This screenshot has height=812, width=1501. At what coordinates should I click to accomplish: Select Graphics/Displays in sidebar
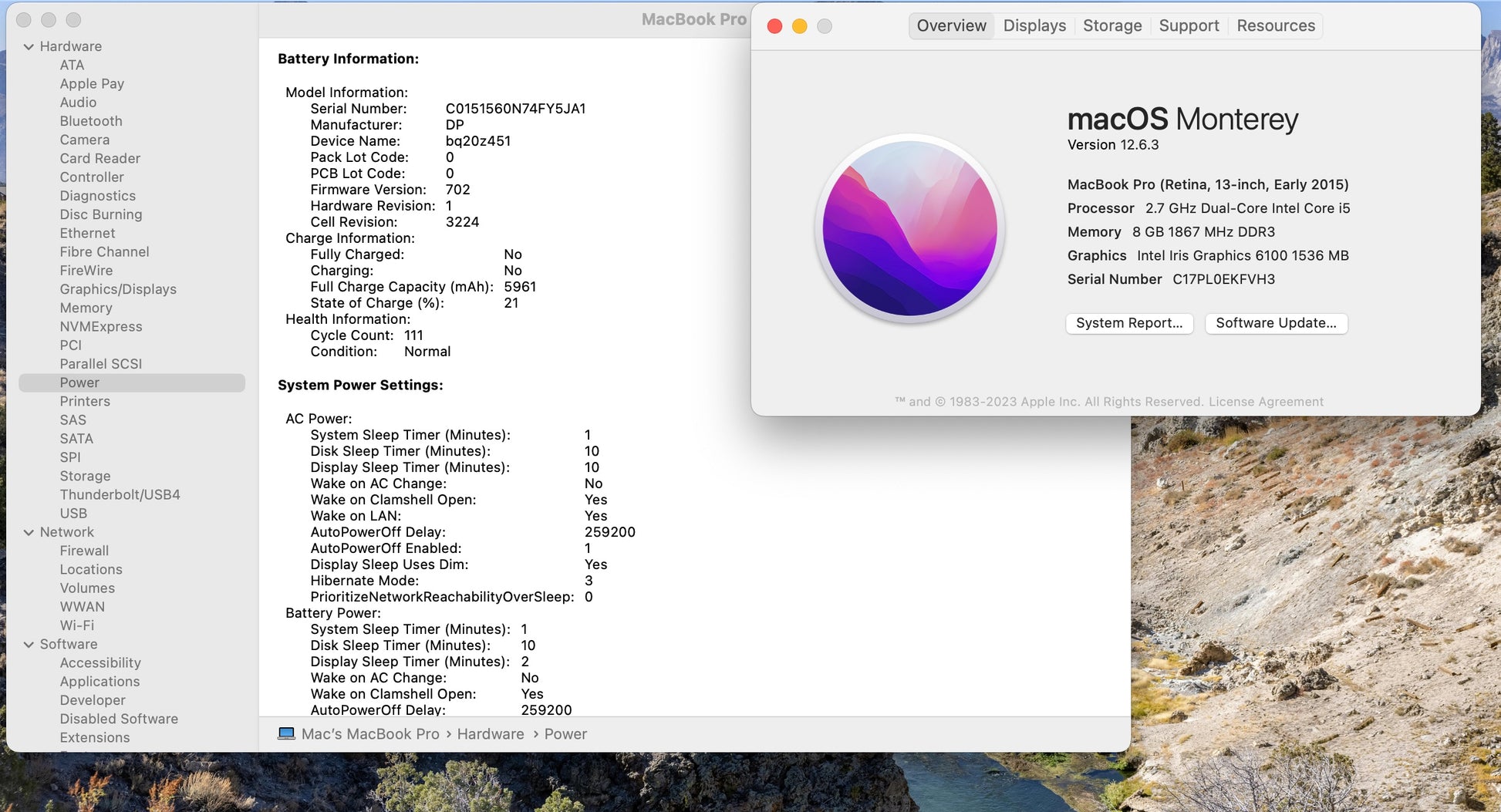(118, 289)
